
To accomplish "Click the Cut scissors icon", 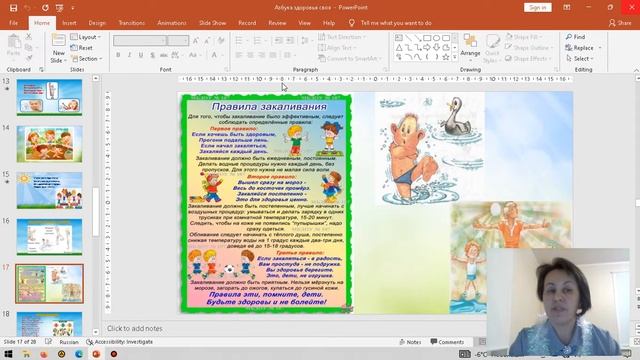I will point(29,37).
